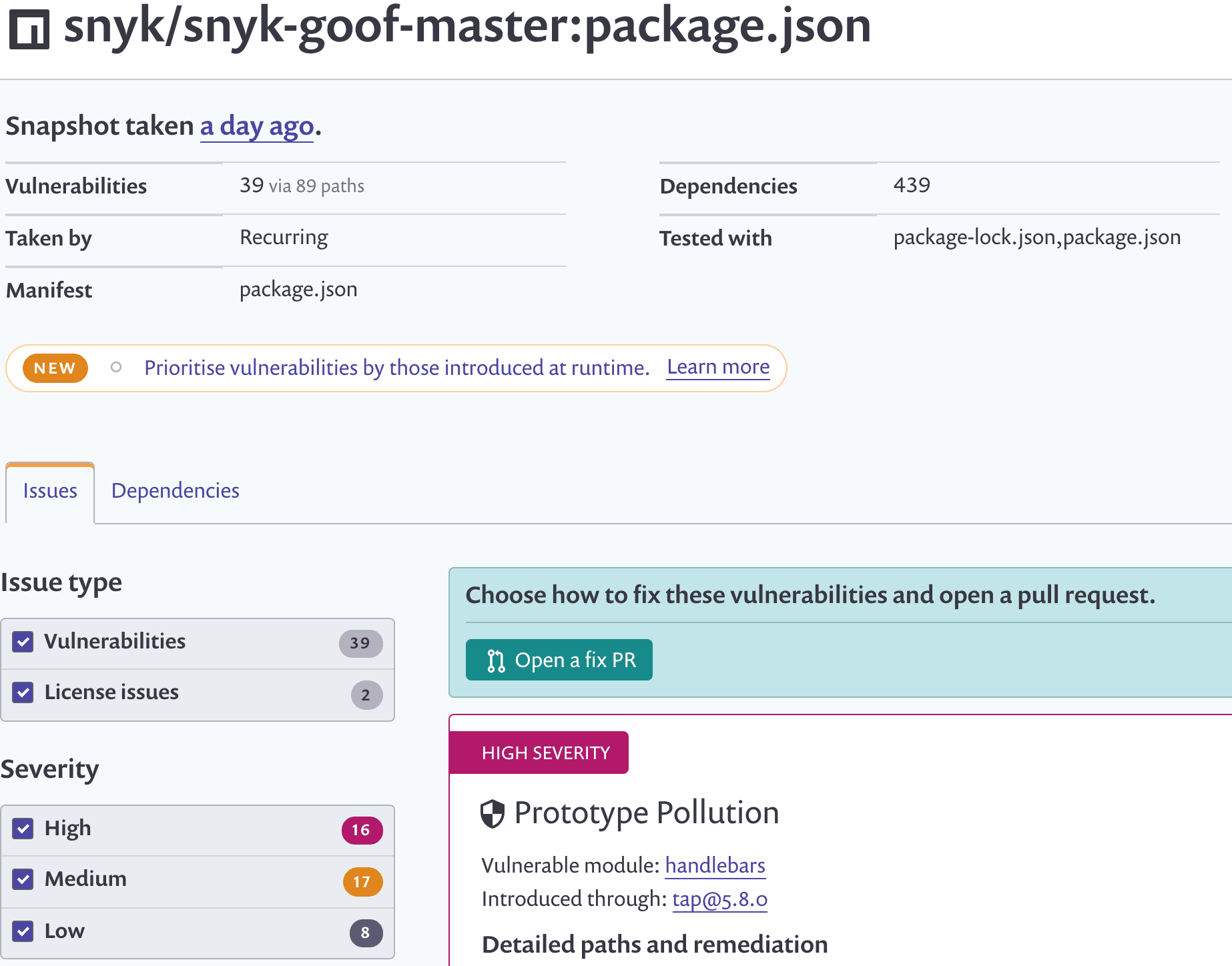This screenshot has height=966, width=1232.
Task: Open the tap@5.8.0 introduced through link
Action: click(x=720, y=899)
